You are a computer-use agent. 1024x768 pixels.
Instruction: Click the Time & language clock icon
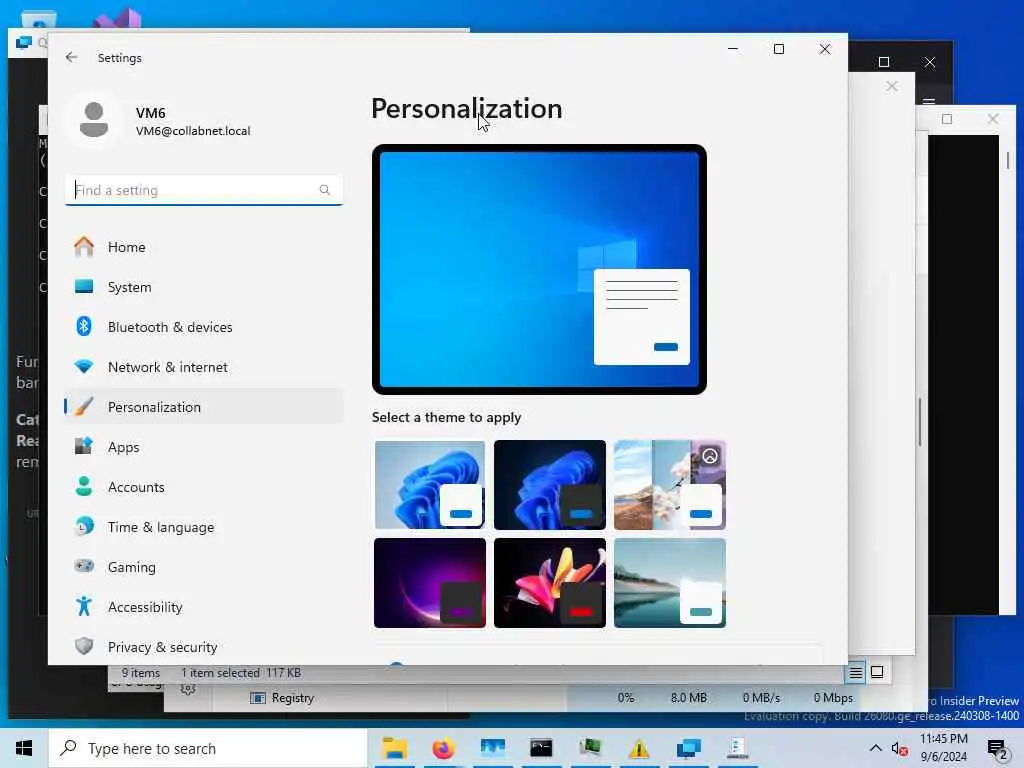pos(84,526)
